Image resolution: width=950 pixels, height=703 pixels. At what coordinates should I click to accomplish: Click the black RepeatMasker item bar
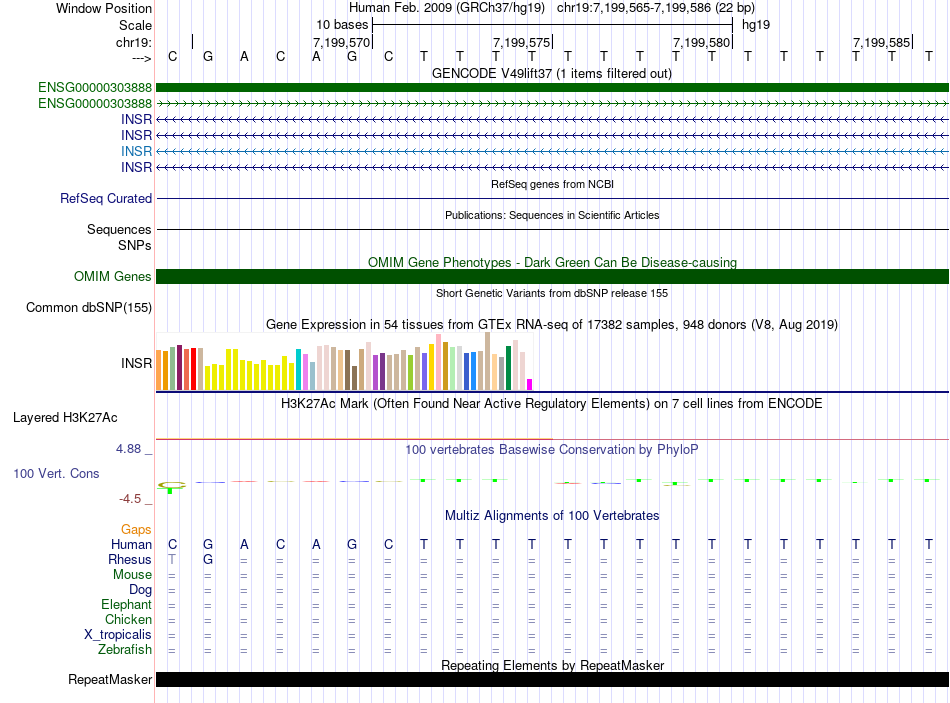coord(552,680)
